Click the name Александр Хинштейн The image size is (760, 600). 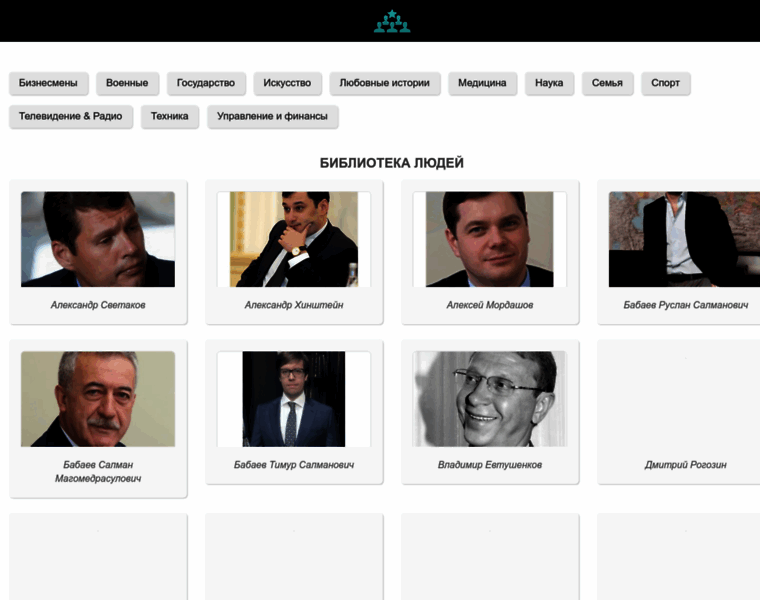(x=294, y=305)
